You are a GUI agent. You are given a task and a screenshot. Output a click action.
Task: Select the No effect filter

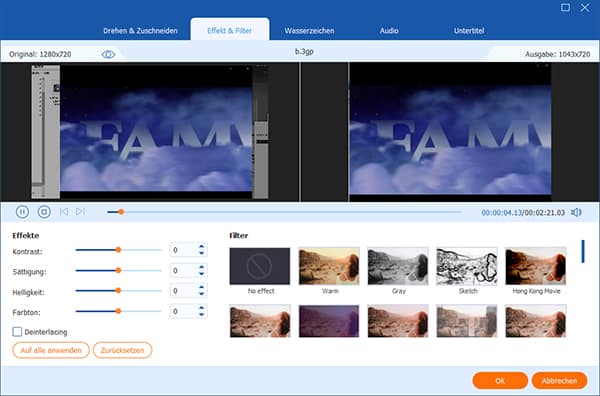coord(260,266)
